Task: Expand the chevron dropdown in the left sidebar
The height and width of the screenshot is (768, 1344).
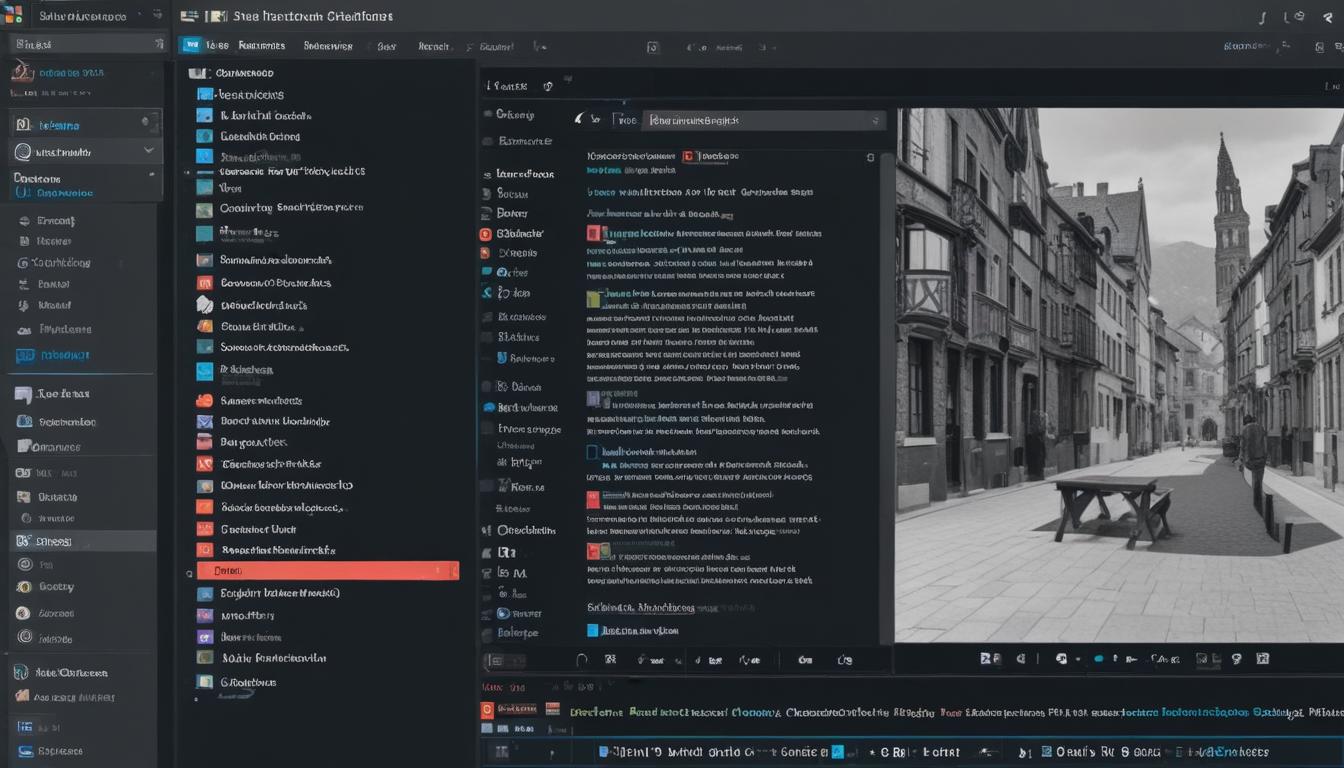Action: pos(149,151)
